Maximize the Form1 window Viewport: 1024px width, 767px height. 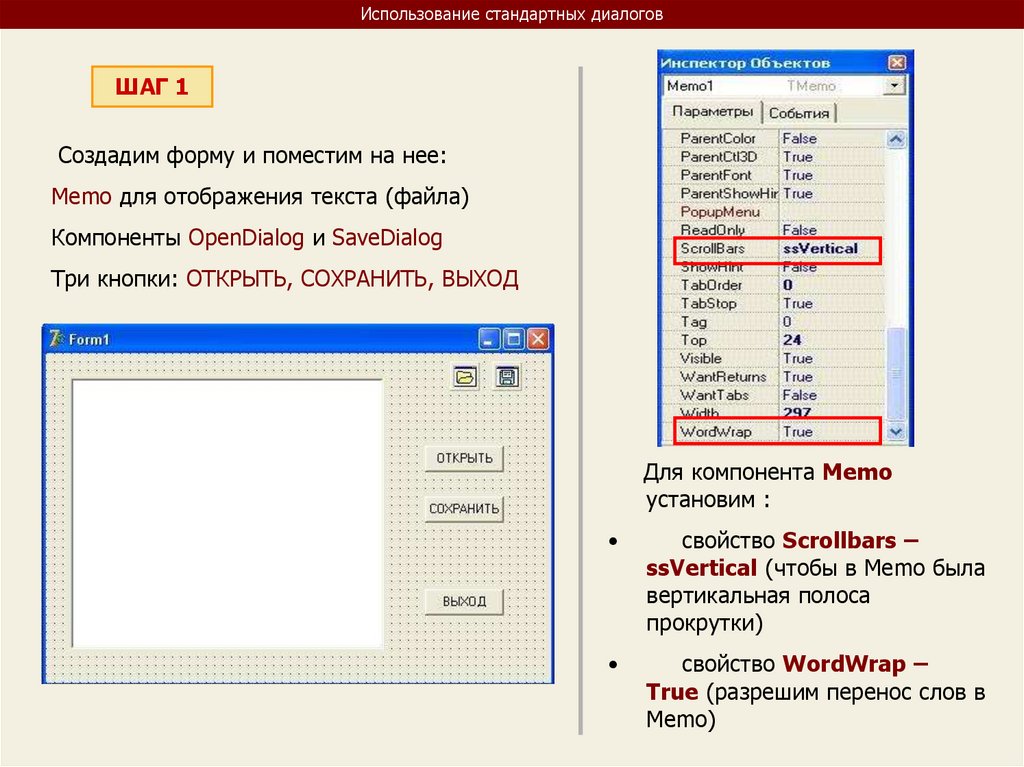514,338
